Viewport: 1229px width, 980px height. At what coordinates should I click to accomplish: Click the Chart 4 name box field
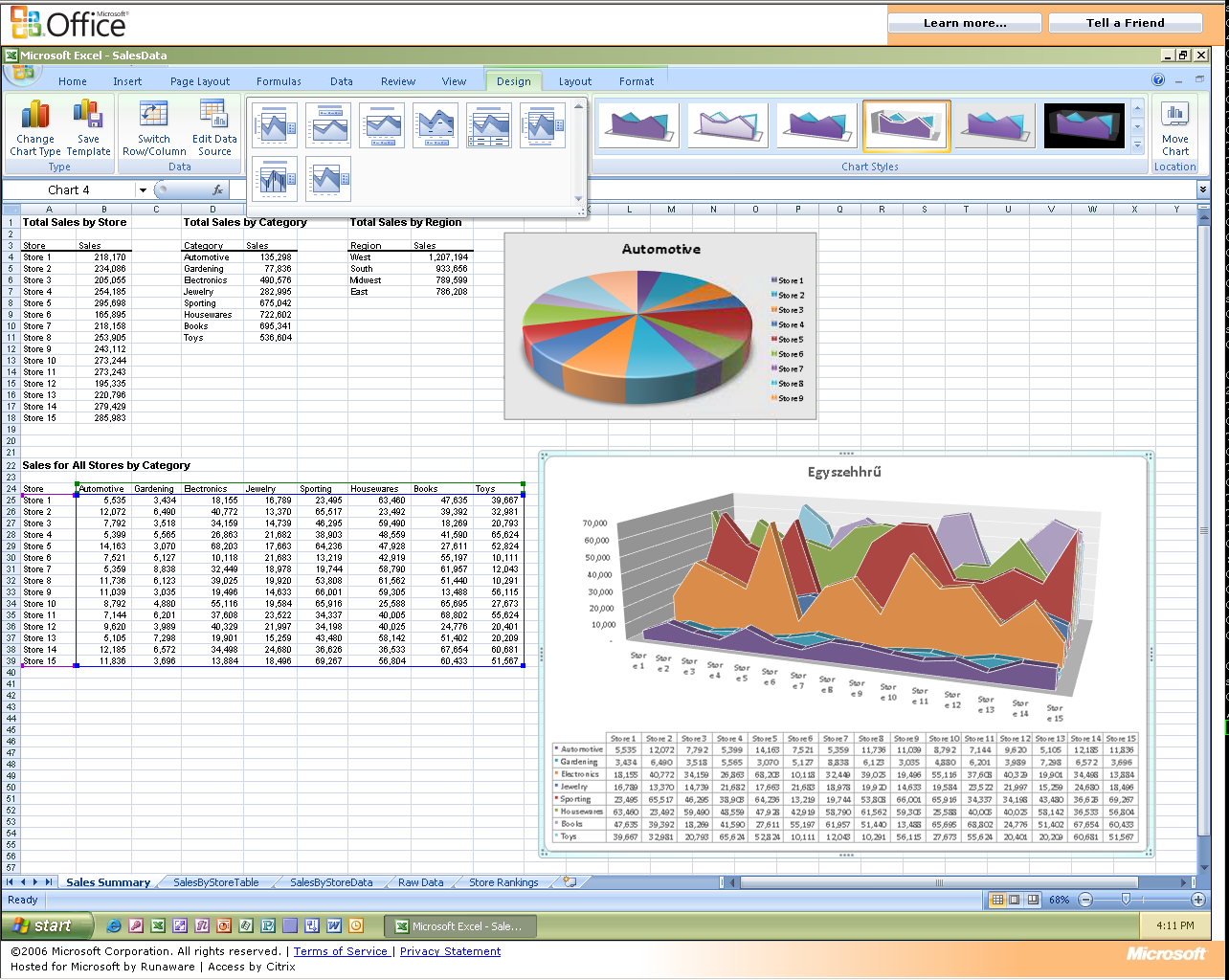click(69, 190)
